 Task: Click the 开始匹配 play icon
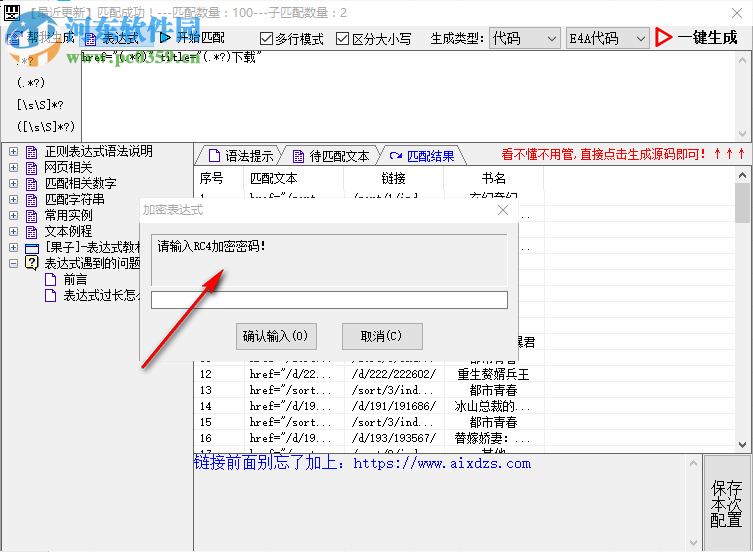[x=165, y=37]
